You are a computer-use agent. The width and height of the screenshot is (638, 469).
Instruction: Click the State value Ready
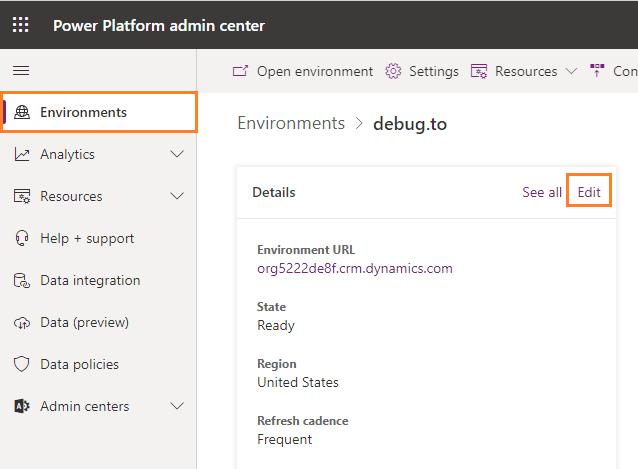point(276,325)
